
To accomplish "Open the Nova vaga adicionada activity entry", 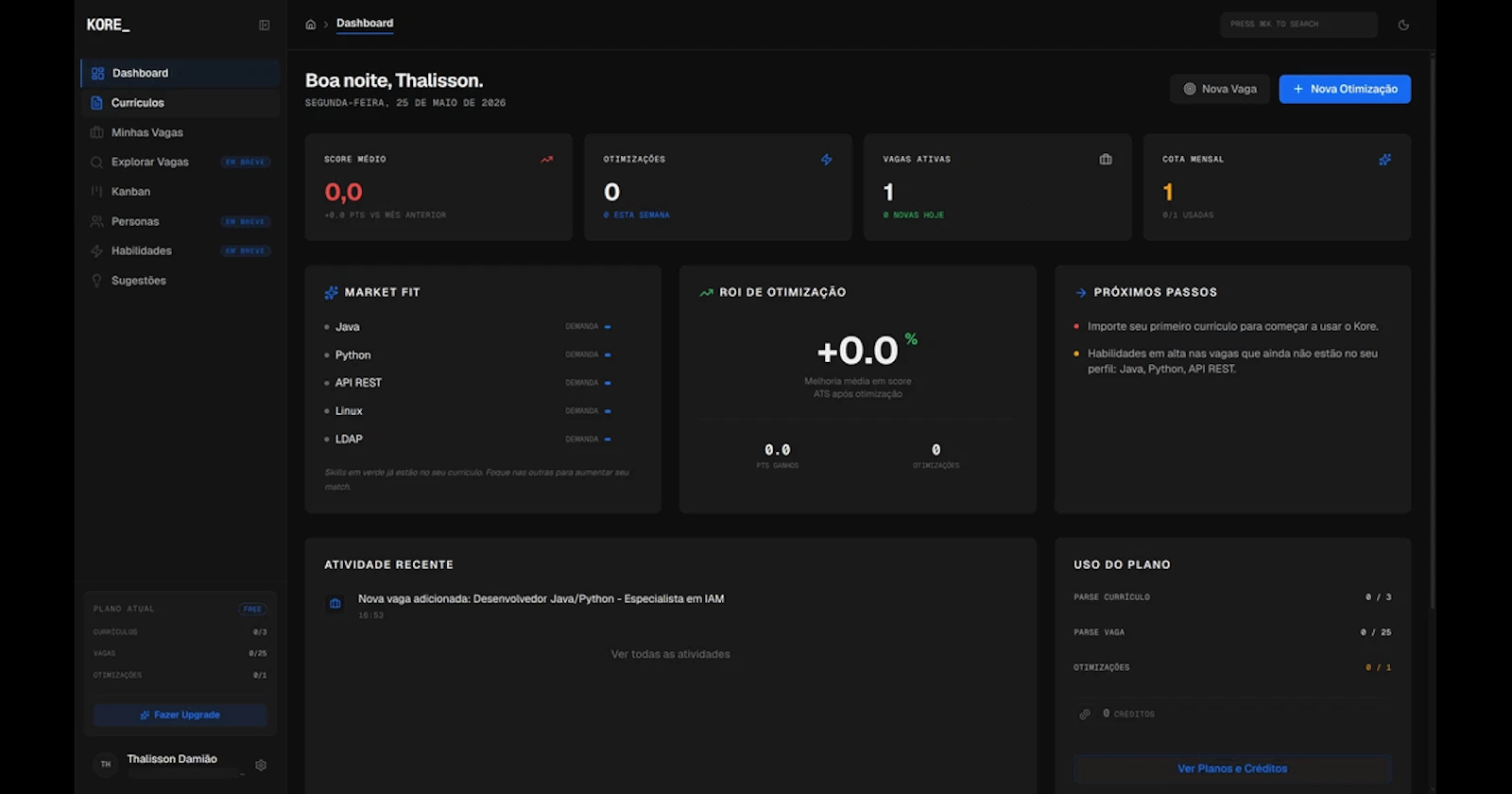I will tap(541, 599).
